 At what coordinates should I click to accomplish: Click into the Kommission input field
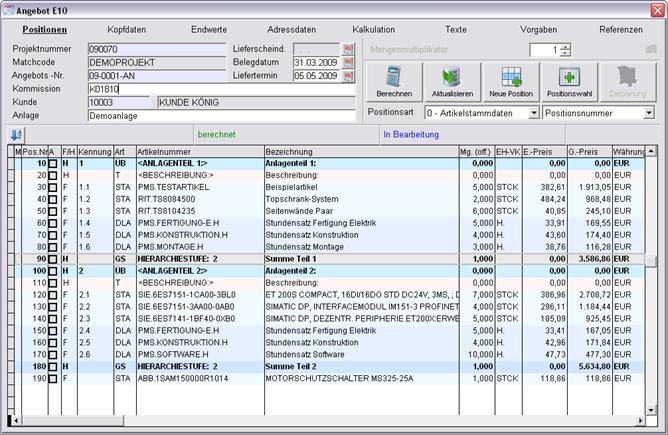[x=220, y=89]
